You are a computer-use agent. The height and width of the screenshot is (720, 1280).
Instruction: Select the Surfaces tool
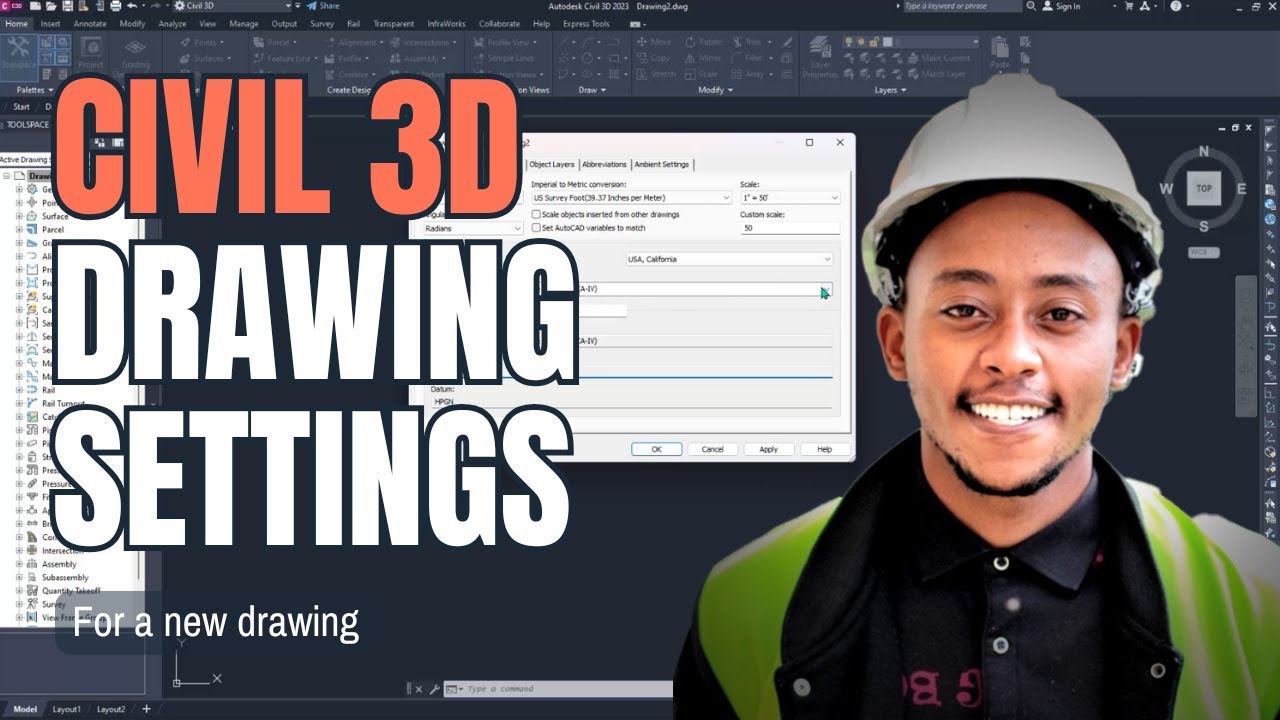208,58
